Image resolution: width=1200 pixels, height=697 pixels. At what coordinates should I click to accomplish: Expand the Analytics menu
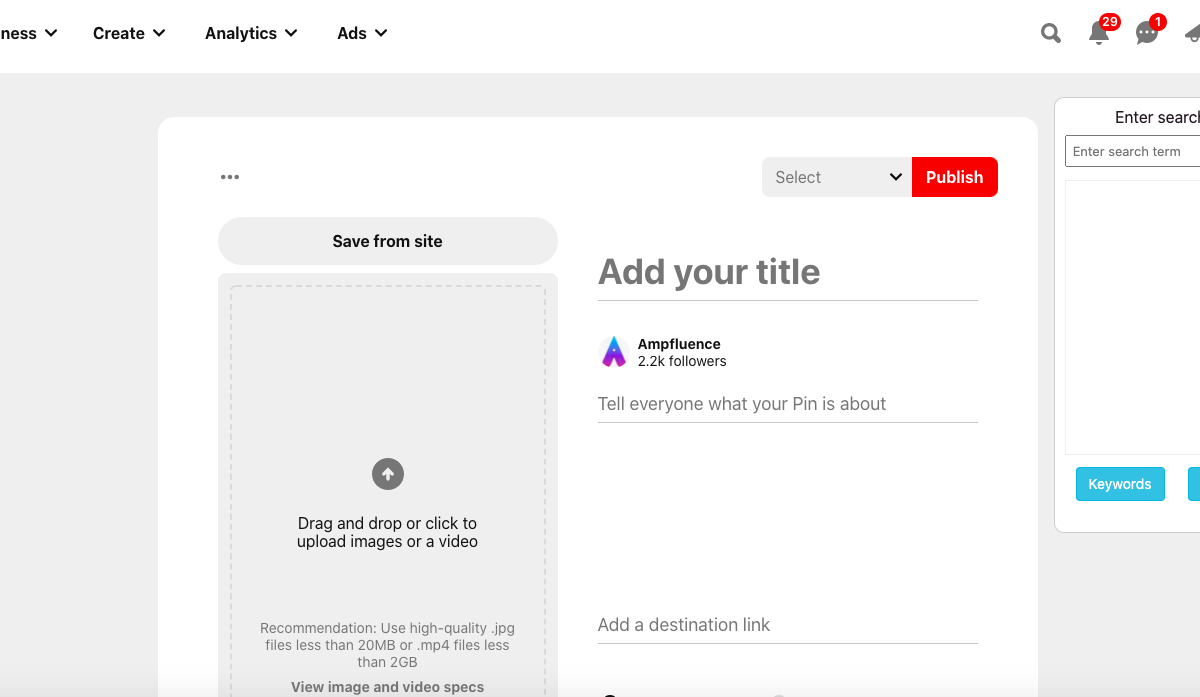pos(251,33)
